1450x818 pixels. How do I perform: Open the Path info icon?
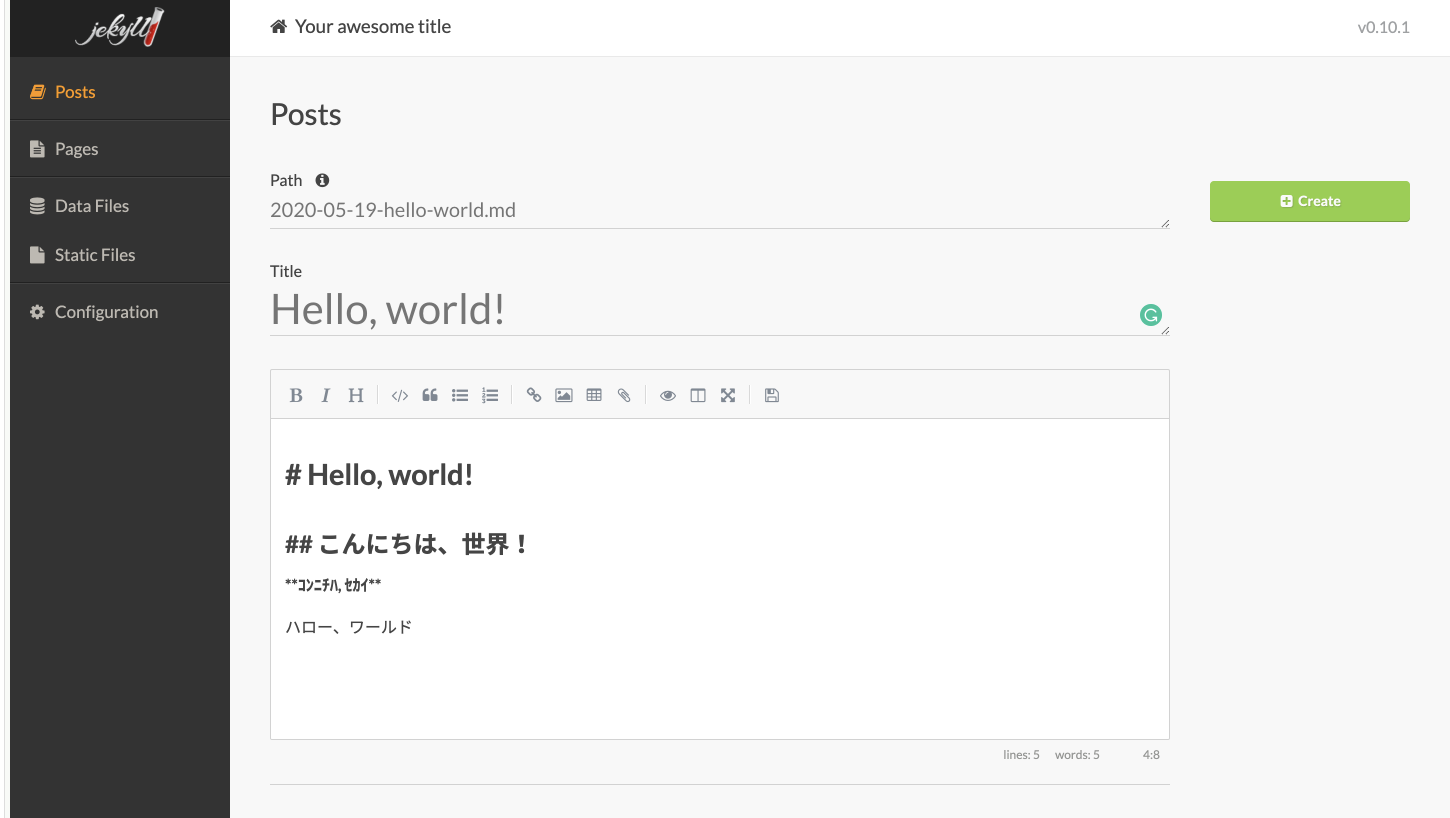(x=322, y=180)
